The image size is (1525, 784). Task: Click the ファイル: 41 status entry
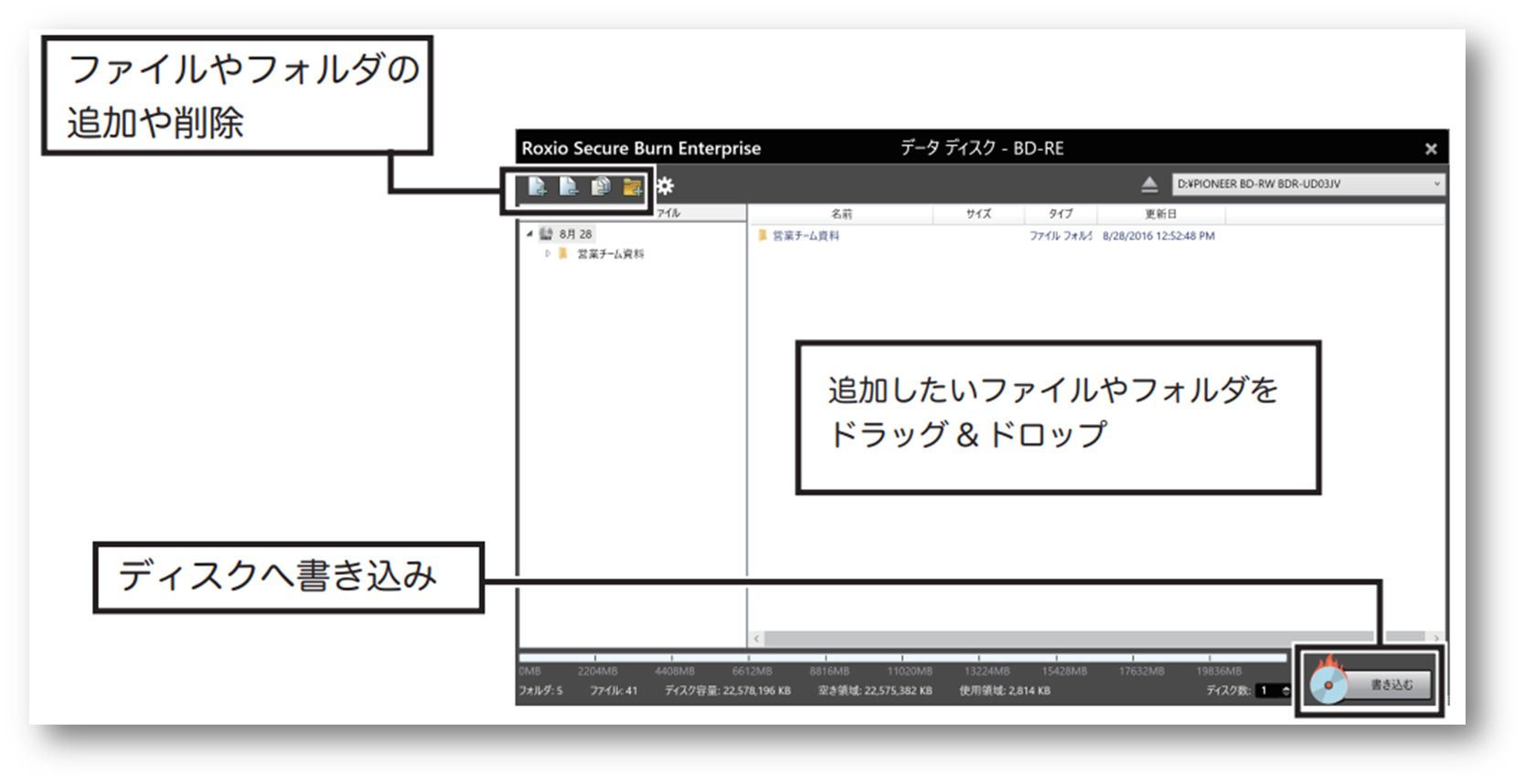coord(613,691)
